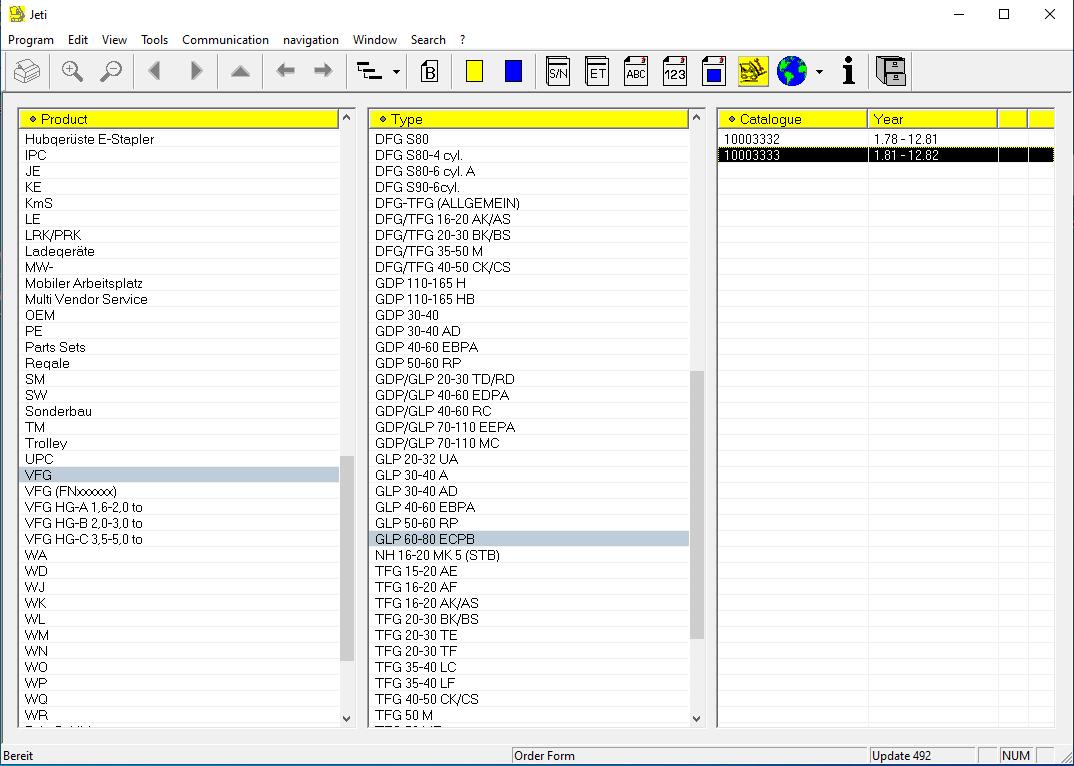Image resolution: width=1074 pixels, height=766 pixels.
Task: Click the Type list scroll down arrow
Action: point(697,719)
